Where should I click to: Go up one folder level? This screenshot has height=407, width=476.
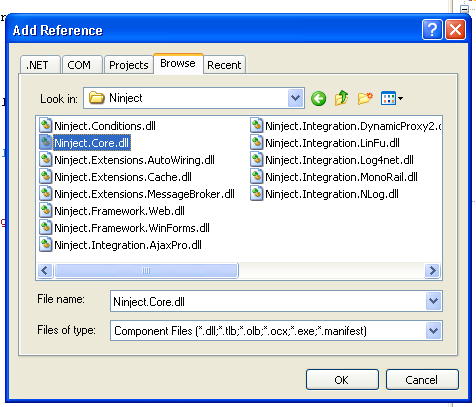point(342,98)
